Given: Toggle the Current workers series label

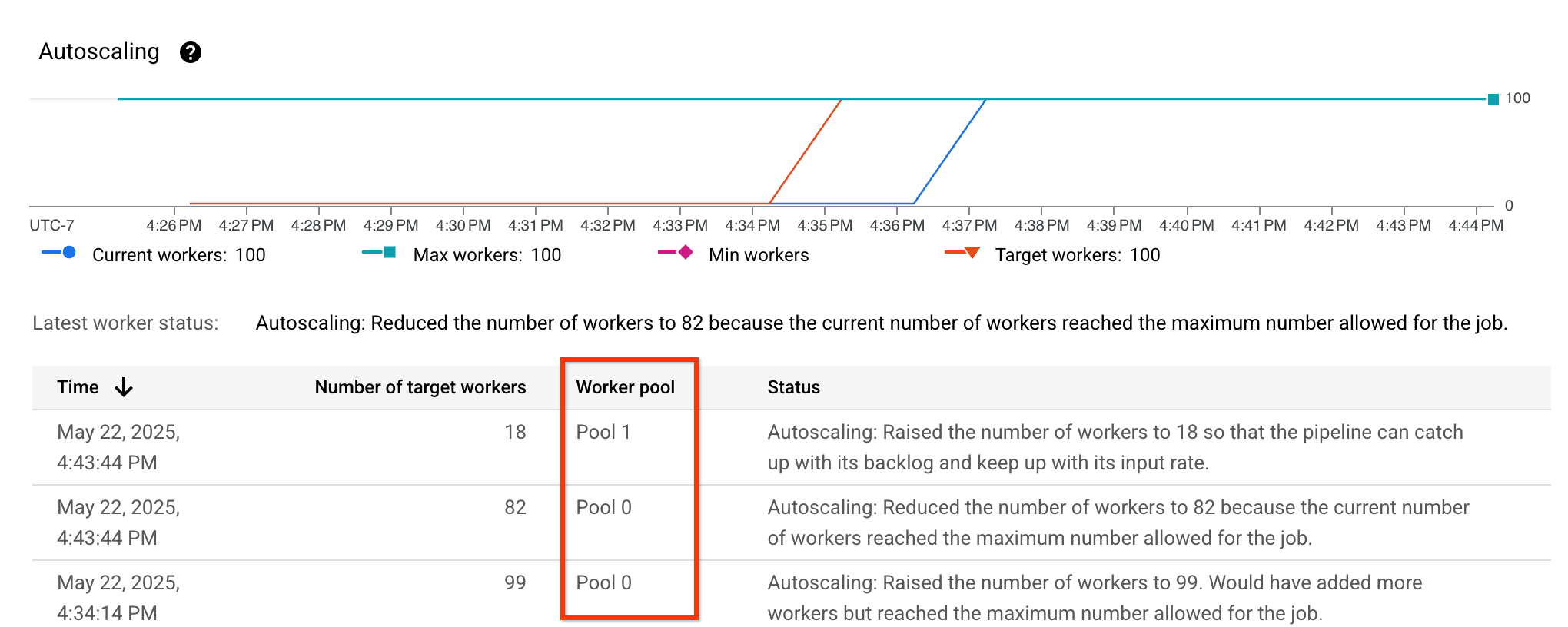Looking at the screenshot, I should click(178, 255).
